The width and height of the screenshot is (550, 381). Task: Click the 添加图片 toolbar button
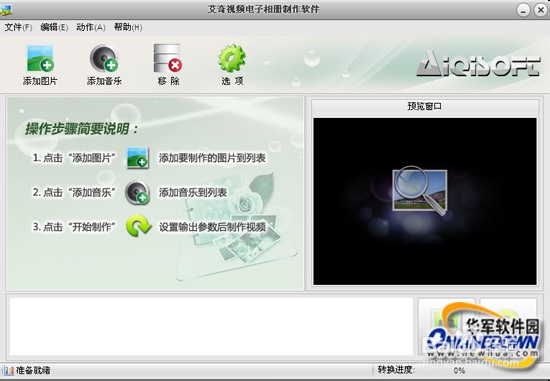pos(40,65)
